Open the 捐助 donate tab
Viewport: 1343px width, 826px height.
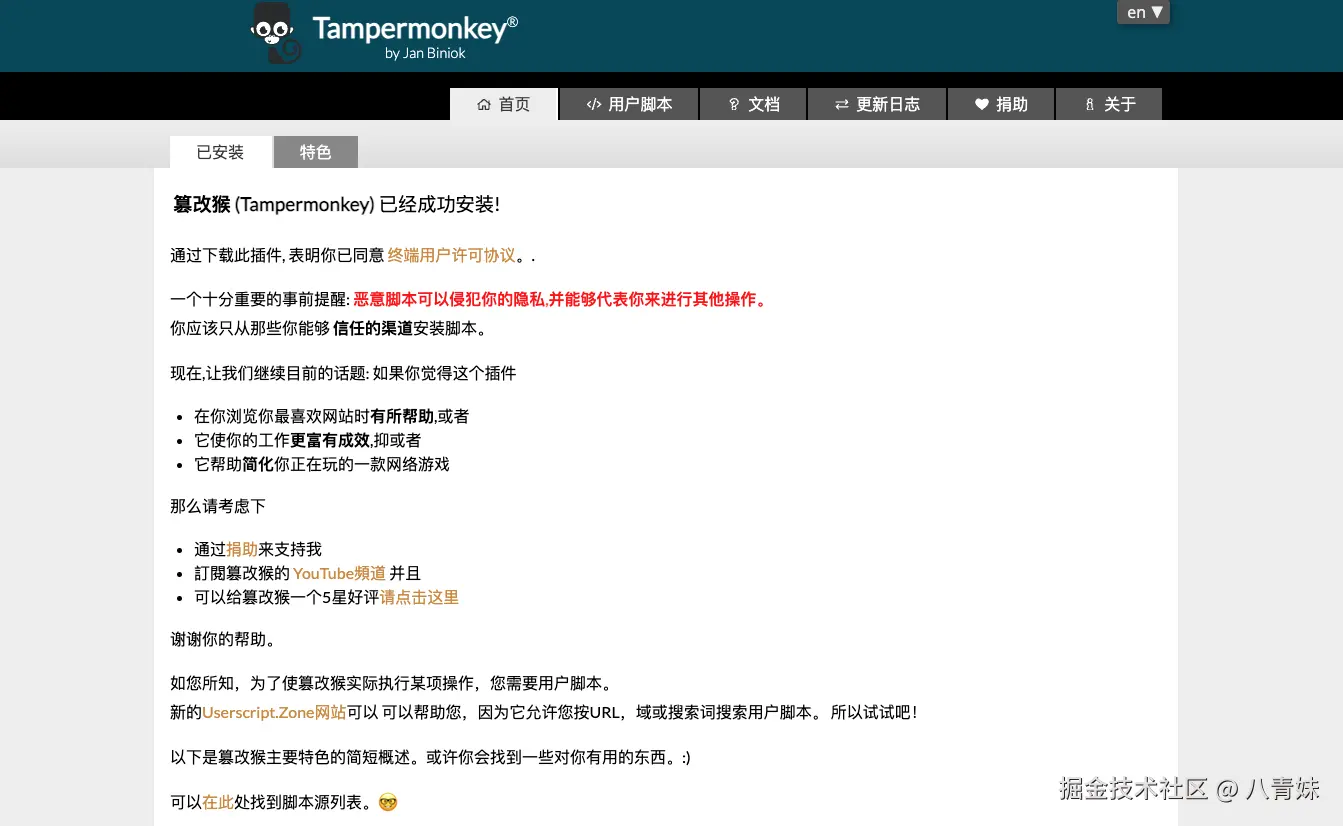pos(1001,104)
